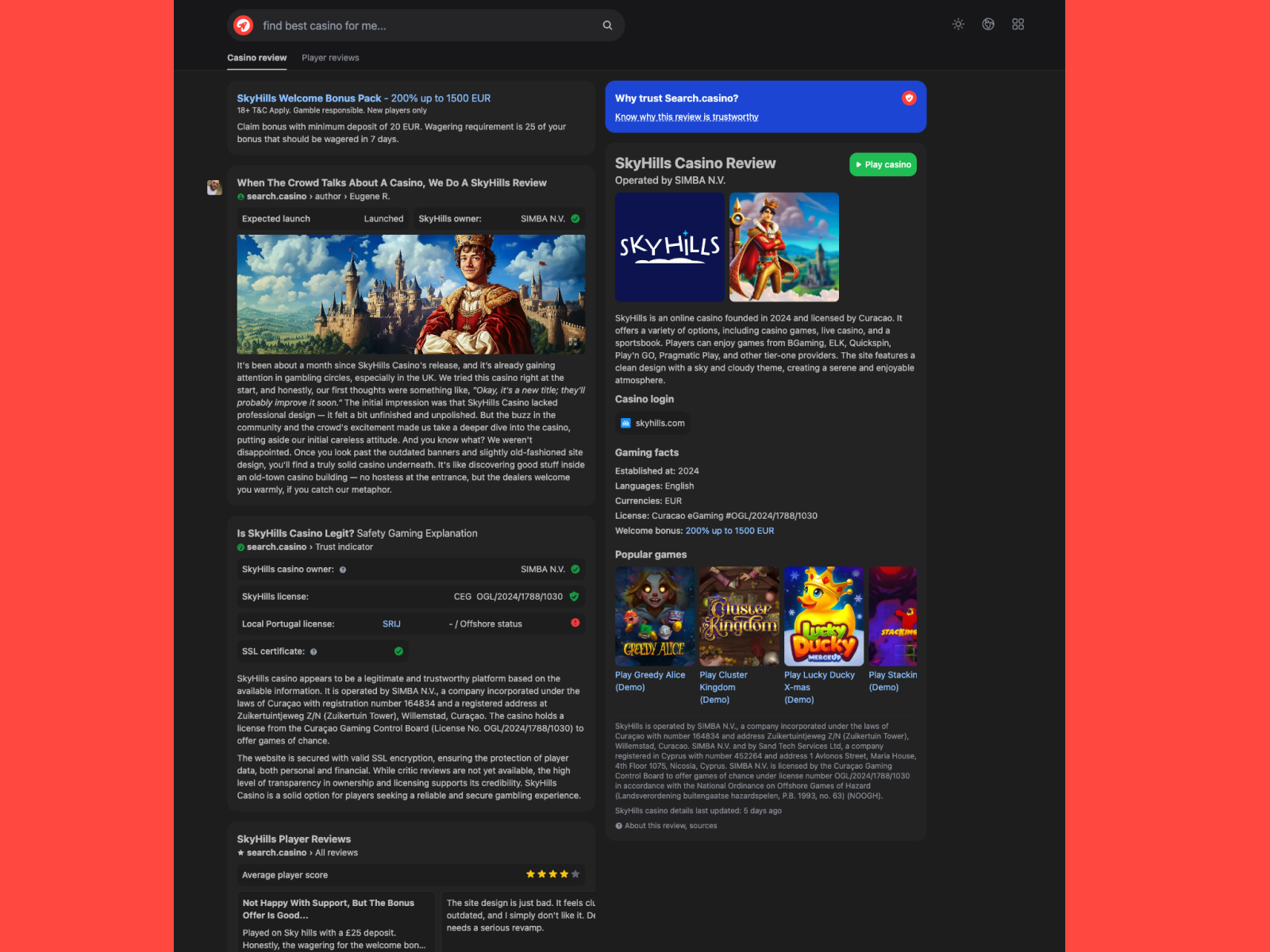Open the globe region selector icon
The image size is (1270, 952).
coord(988,25)
